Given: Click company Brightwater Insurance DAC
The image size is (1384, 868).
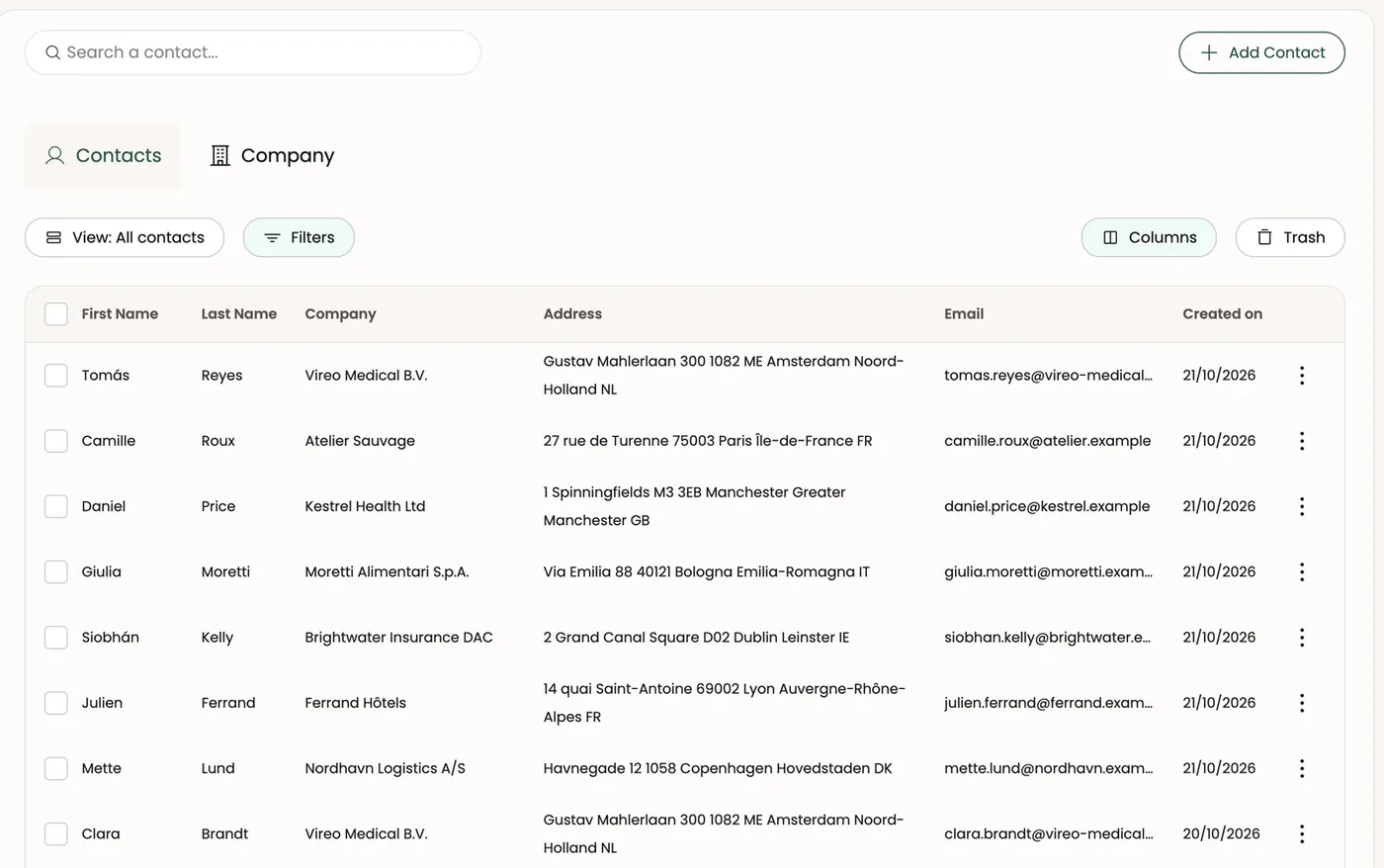Looking at the screenshot, I should click(x=398, y=638).
